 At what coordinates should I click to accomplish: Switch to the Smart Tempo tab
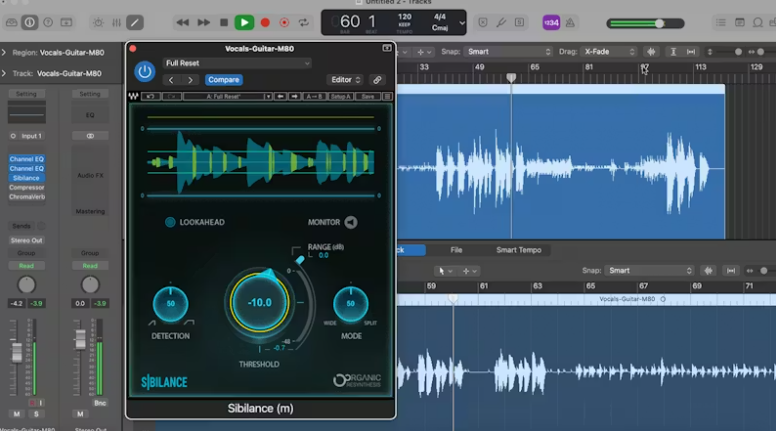pos(519,250)
